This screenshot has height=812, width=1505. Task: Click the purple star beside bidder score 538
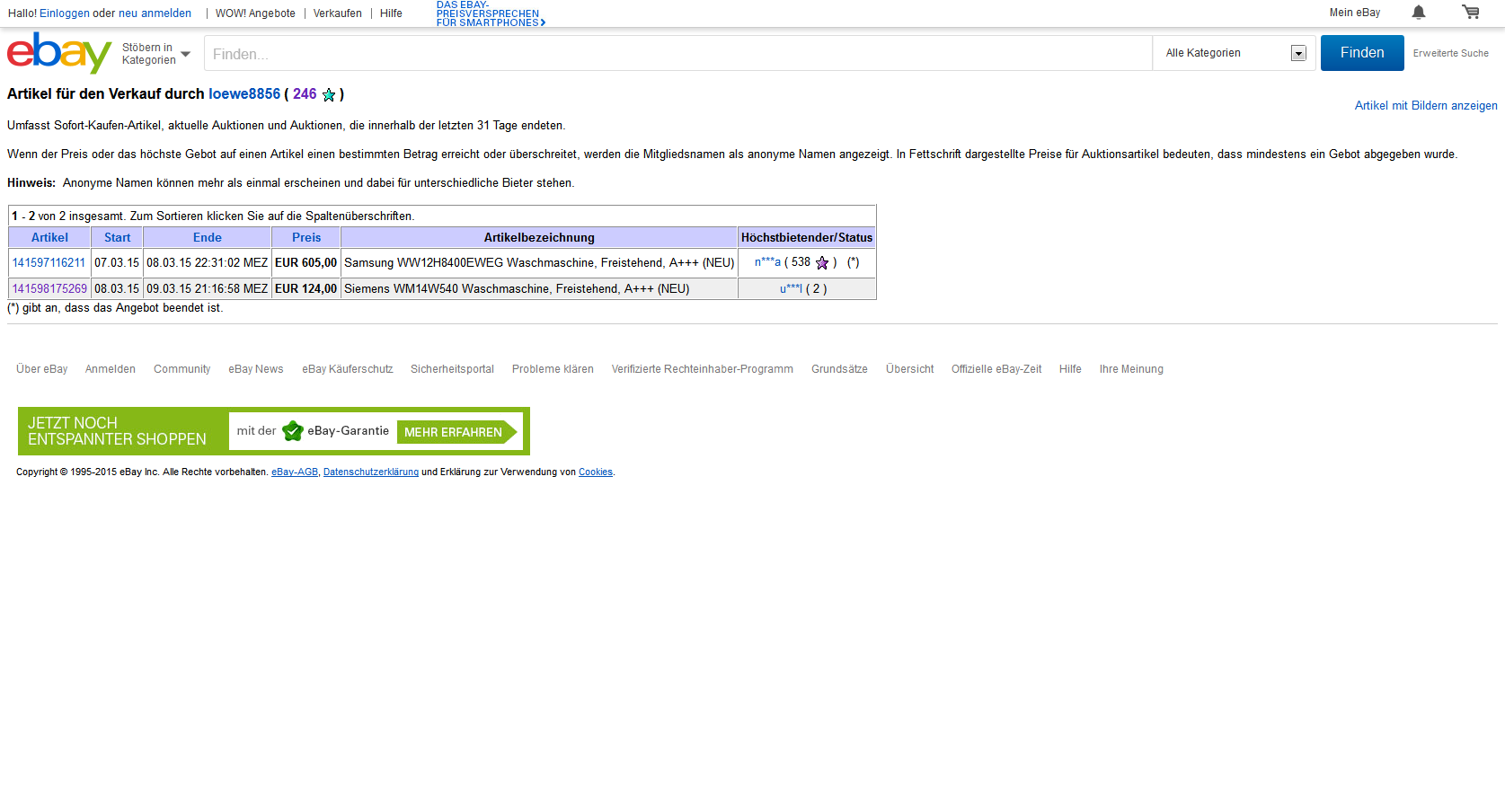coord(822,263)
